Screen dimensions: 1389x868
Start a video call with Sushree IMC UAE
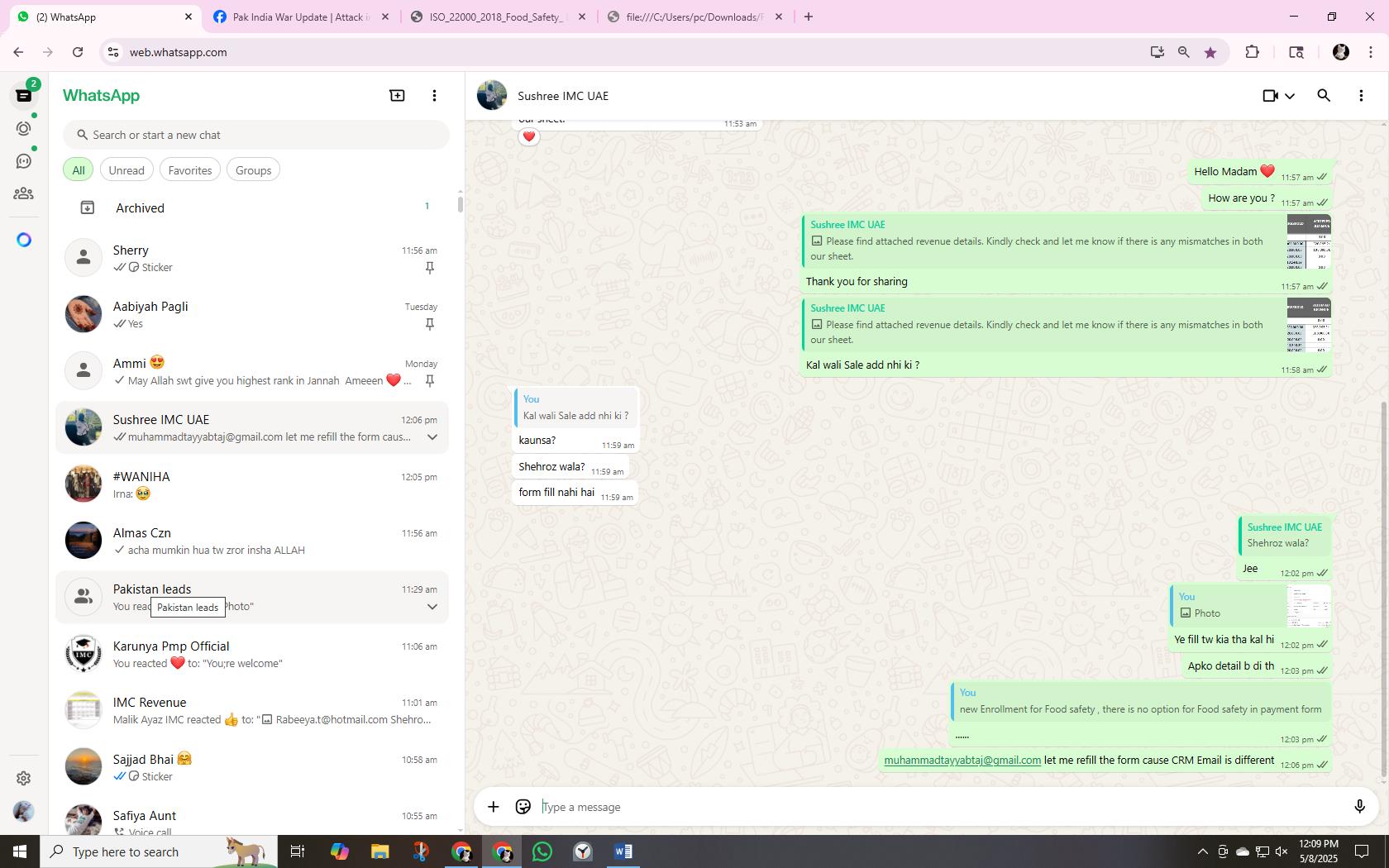coord(1271,96)
